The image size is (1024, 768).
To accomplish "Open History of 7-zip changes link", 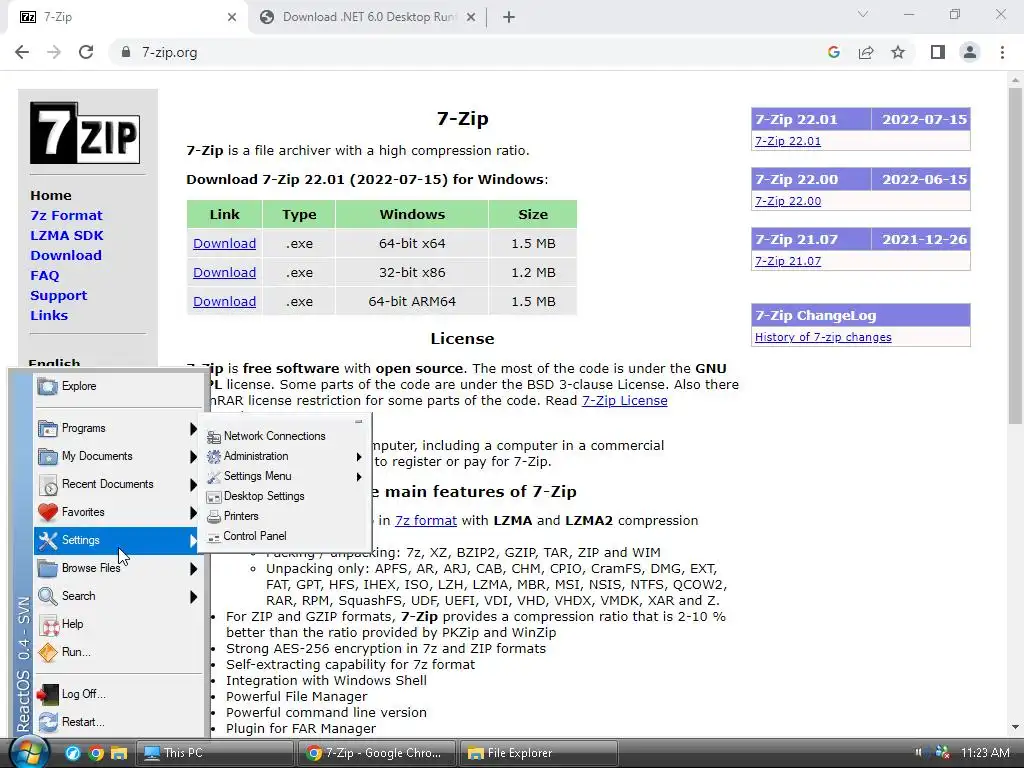I will [823, 337].
